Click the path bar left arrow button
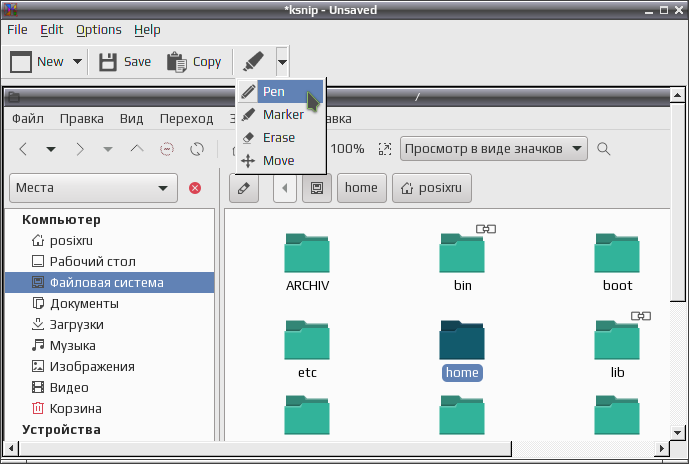 coord(285,188)
